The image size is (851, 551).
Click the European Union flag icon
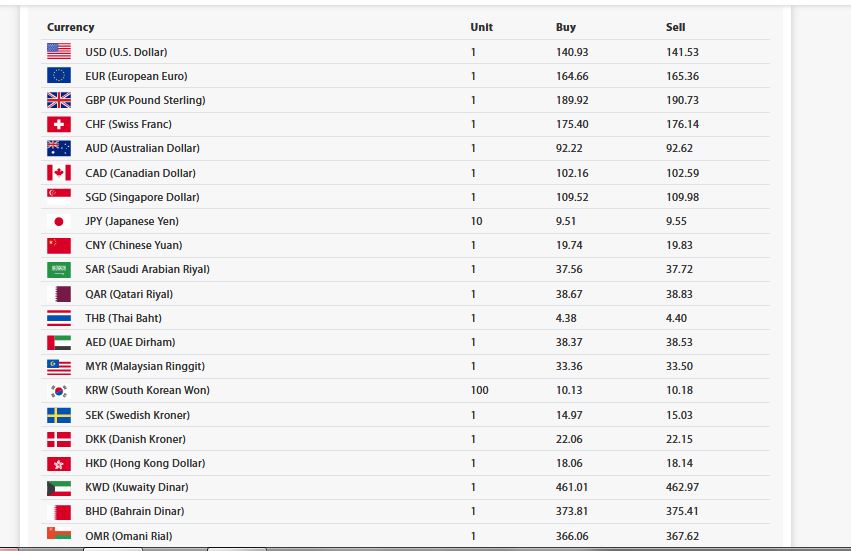(x=59, y=75)
